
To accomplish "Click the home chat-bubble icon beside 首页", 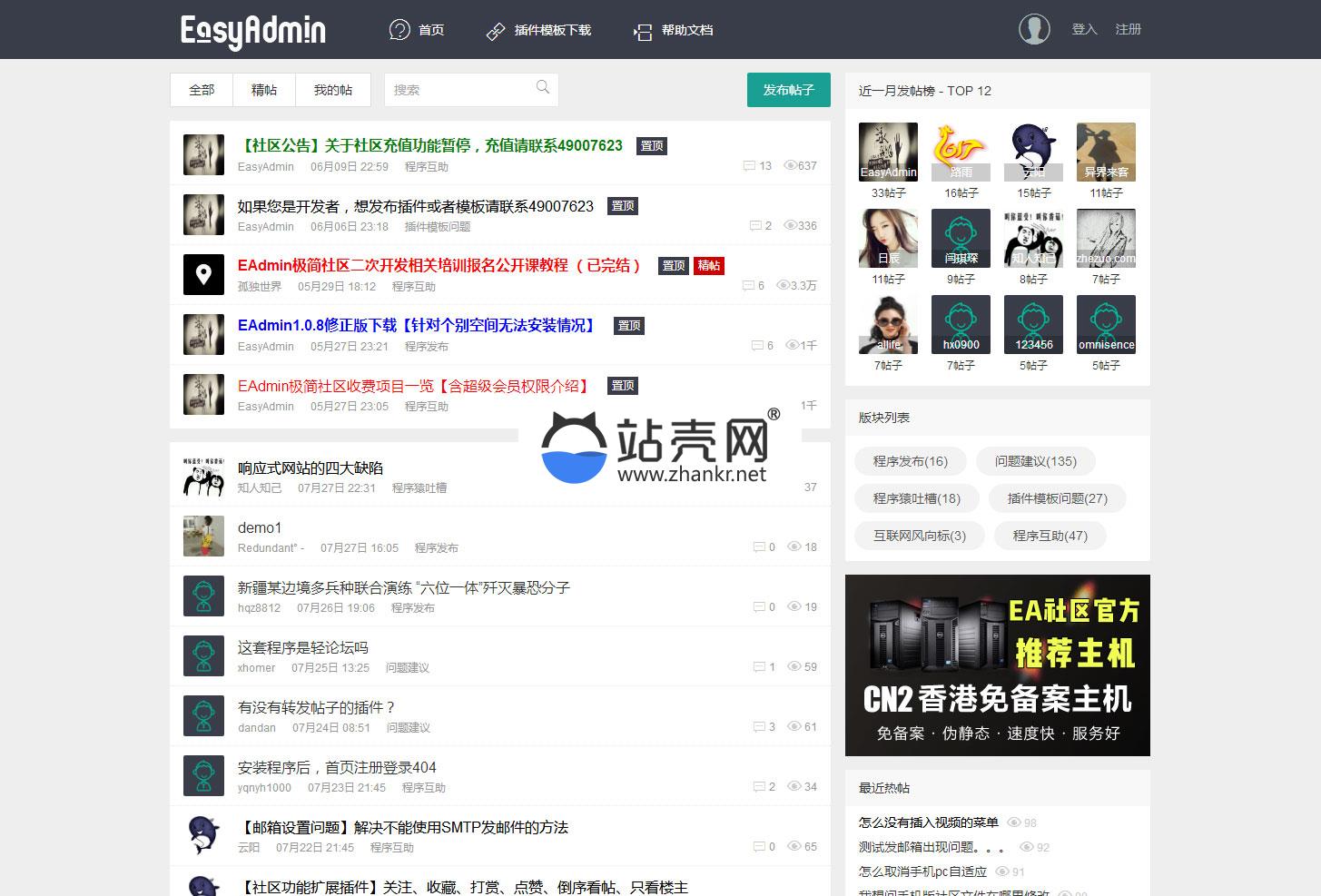I will tap(399, 30).
